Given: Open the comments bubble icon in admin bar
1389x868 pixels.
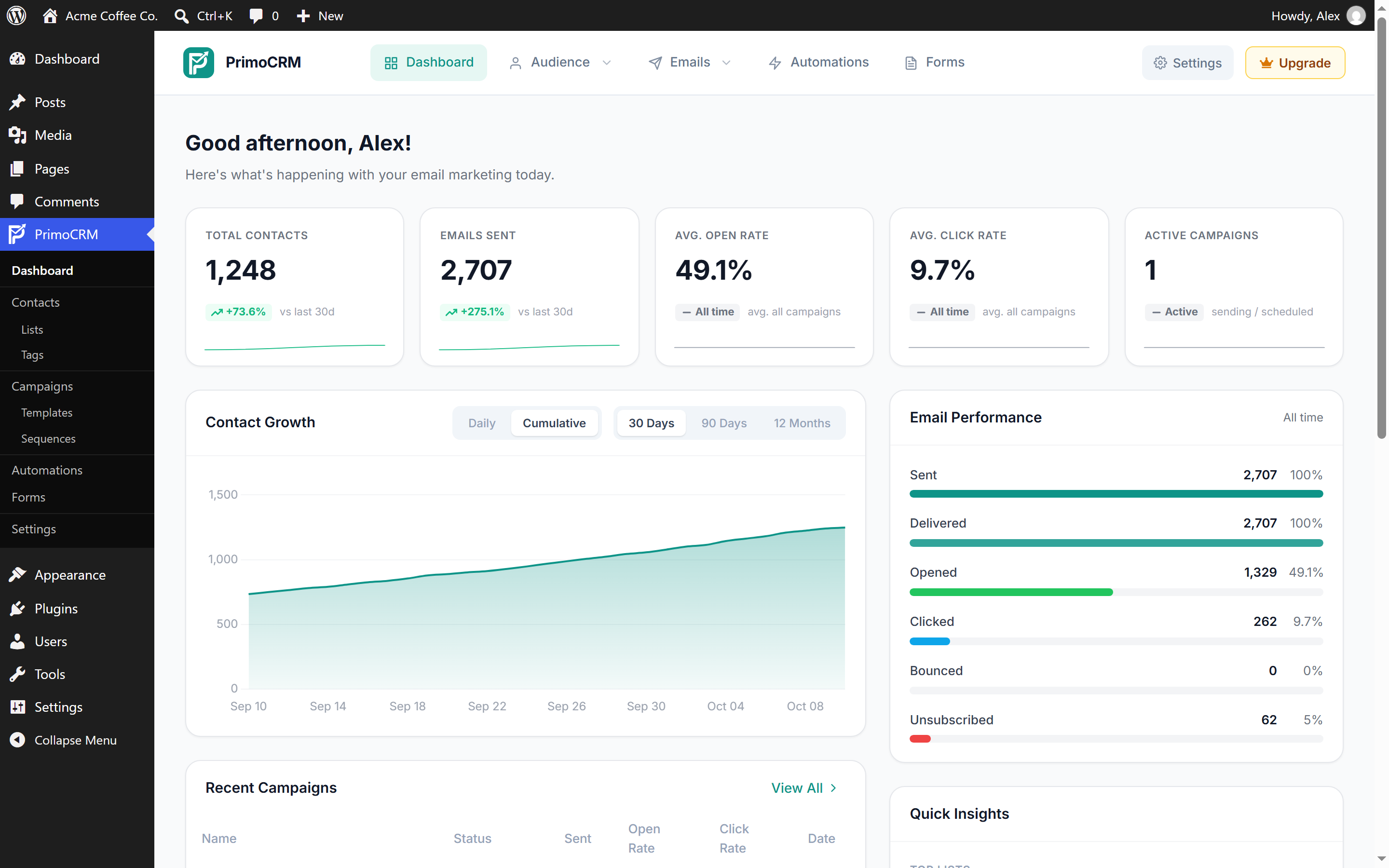Looking at the screenshot, I should 256,15.
